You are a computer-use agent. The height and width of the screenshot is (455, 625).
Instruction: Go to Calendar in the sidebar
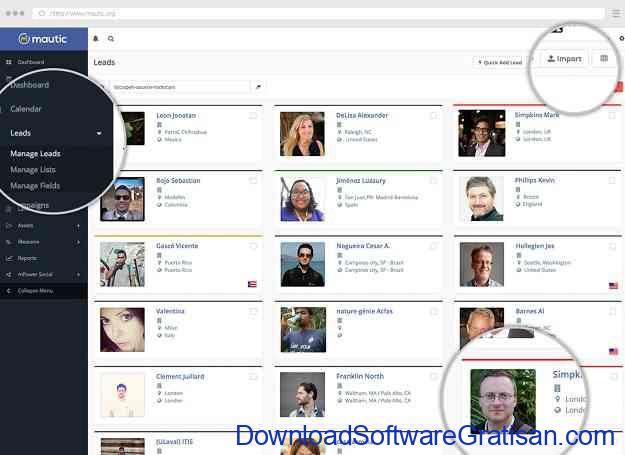coord(26,109)
